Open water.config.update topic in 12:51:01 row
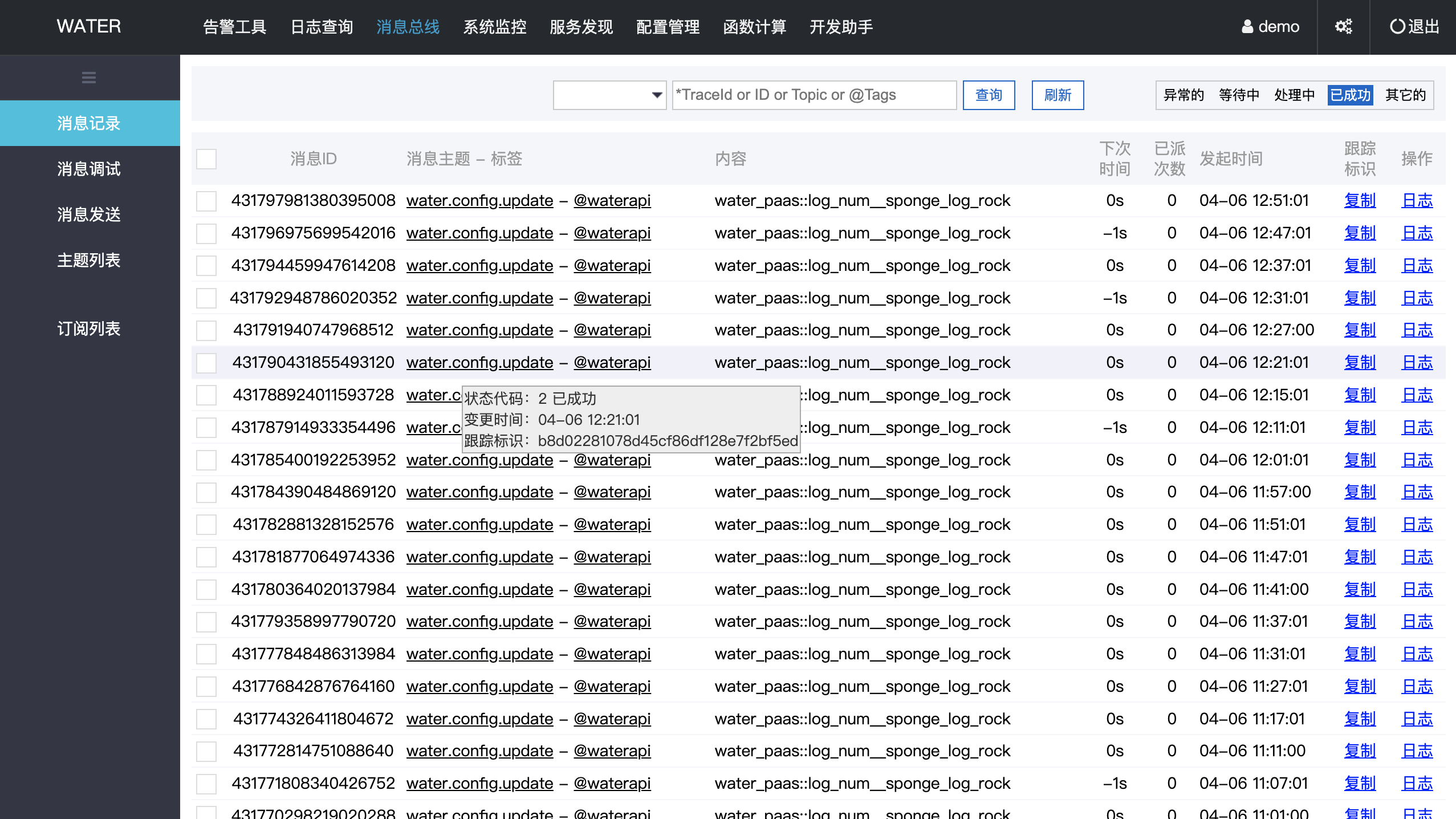Screen dimensions: 1456x819 pyautogui.click(x=479, y=201)
